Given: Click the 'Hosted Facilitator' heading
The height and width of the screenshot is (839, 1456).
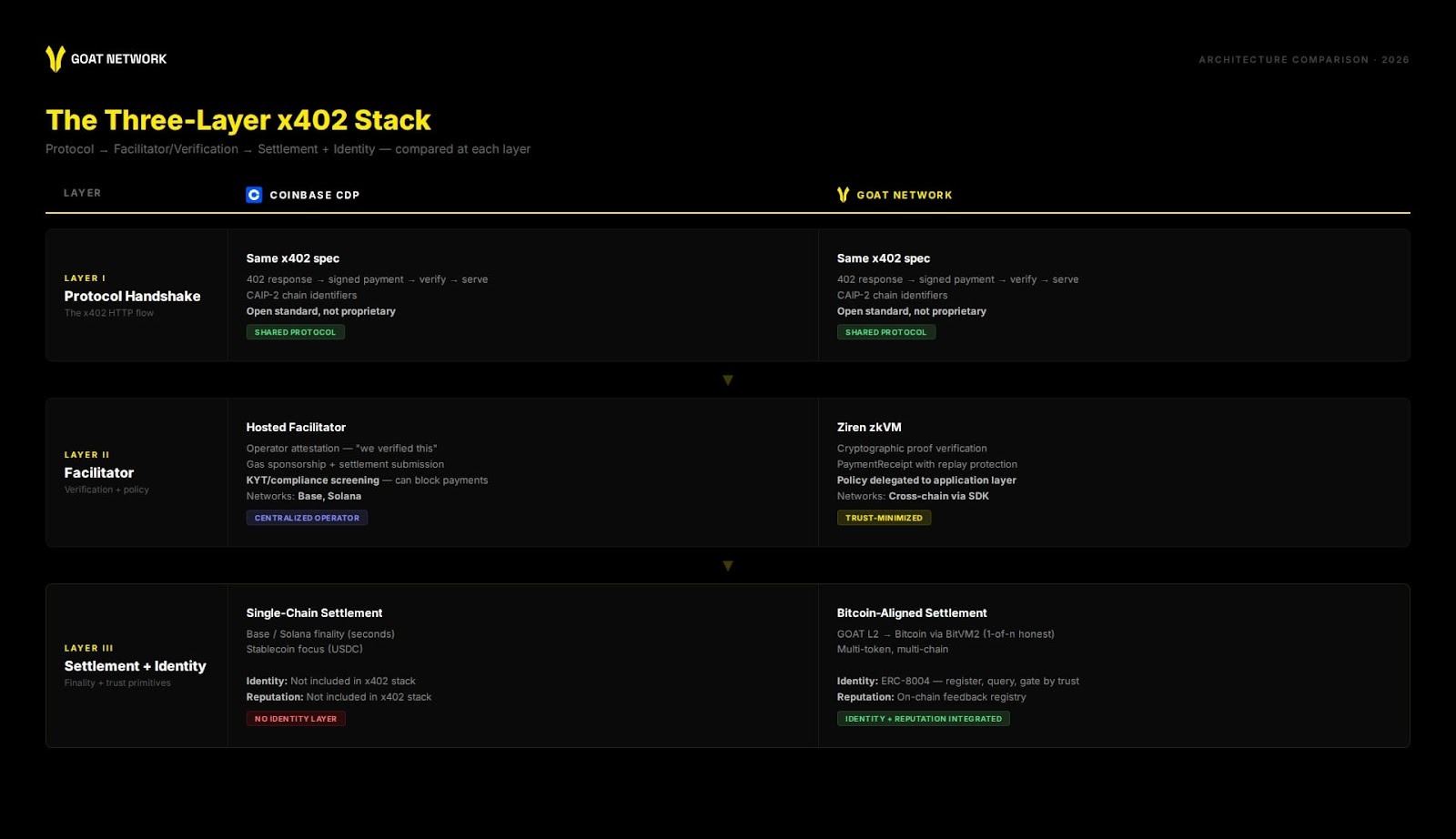Looking at the screenshot, I should (x=296, y=427).
